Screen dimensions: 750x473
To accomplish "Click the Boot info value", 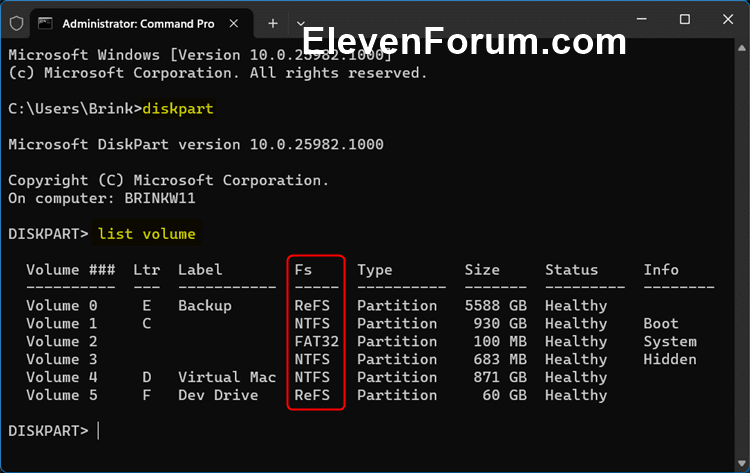I will (661, 323).
